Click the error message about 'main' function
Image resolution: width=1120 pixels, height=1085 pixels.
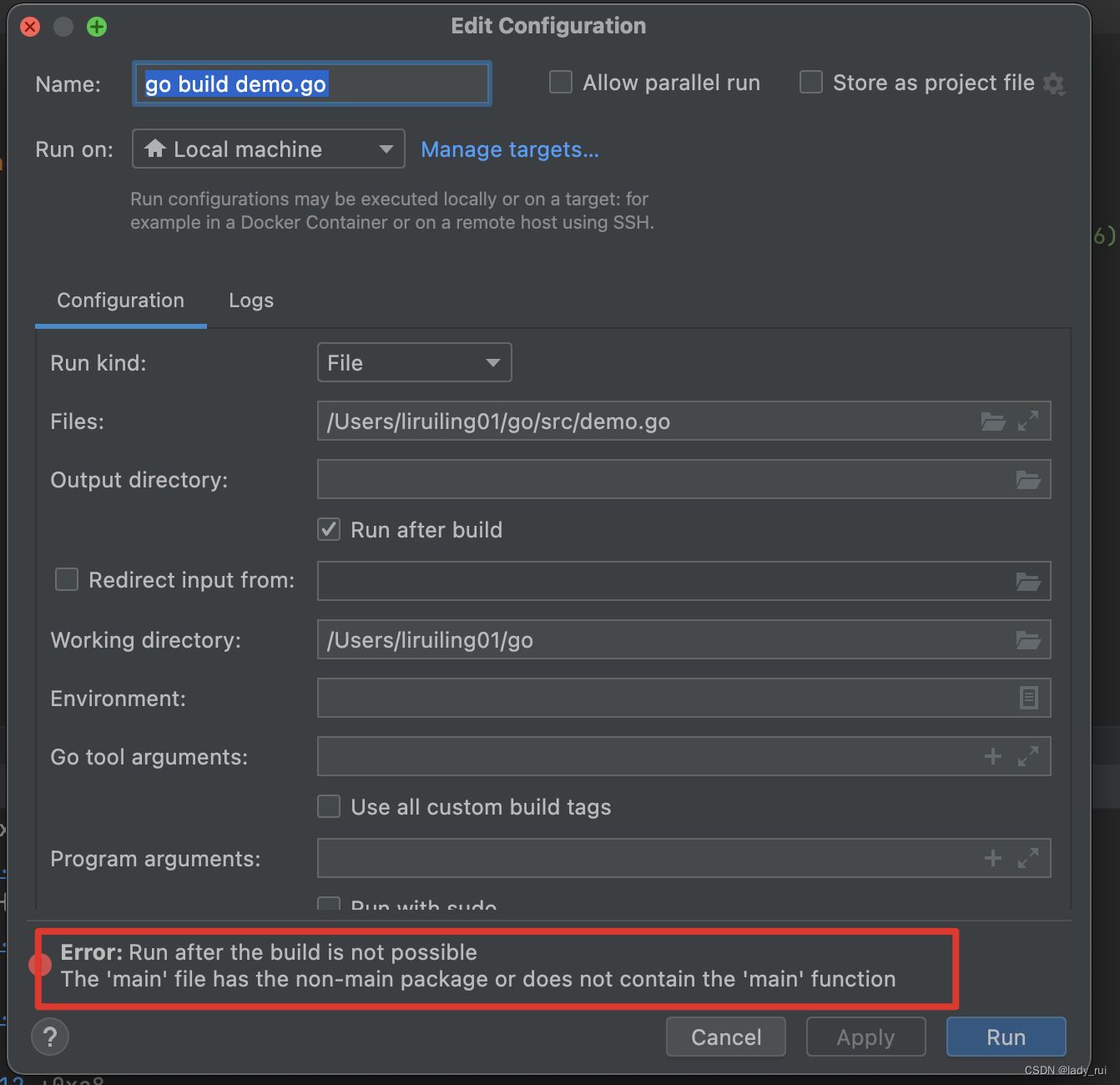point(478,979)
